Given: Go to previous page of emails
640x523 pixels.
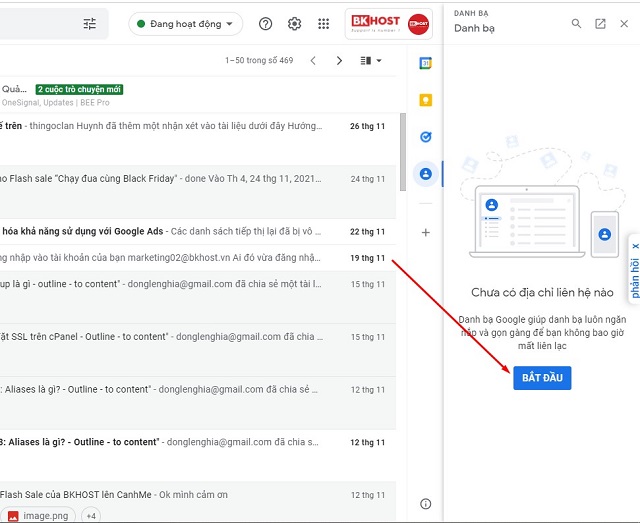Looking at the screenshot, I should point(313,61).
